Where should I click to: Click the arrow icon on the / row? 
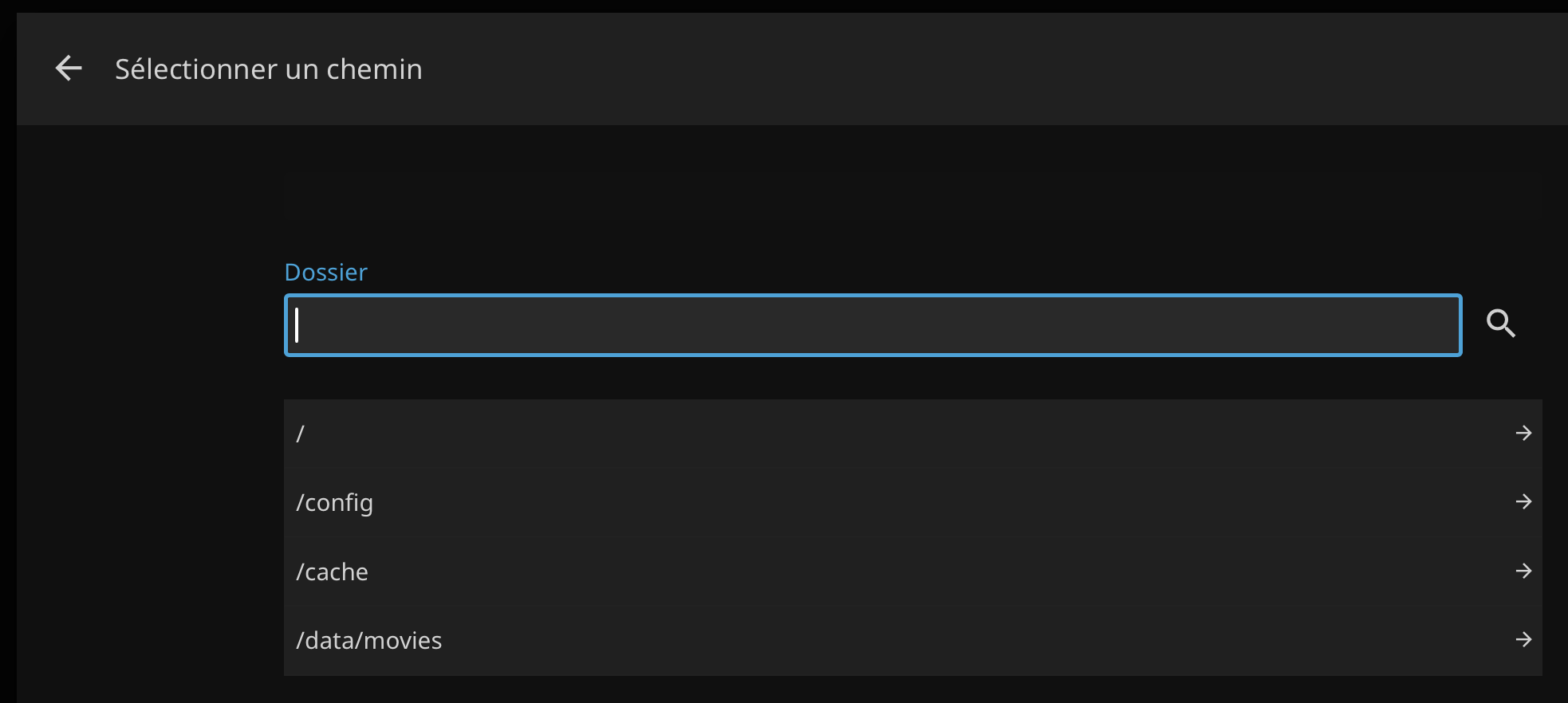(x=1523, y=433)
